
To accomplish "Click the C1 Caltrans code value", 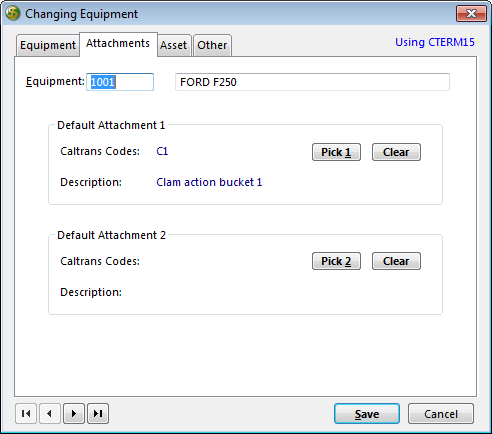I will coord(162,151).
